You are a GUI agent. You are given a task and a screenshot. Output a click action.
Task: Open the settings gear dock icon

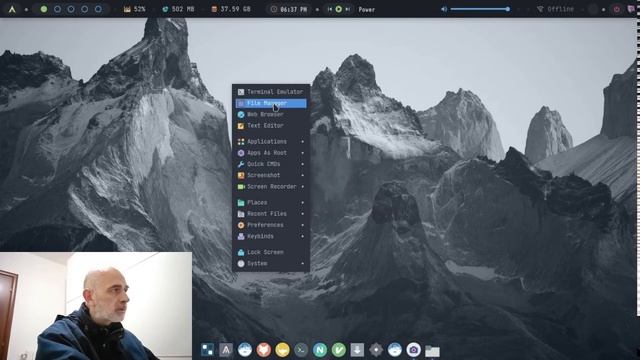376,349
